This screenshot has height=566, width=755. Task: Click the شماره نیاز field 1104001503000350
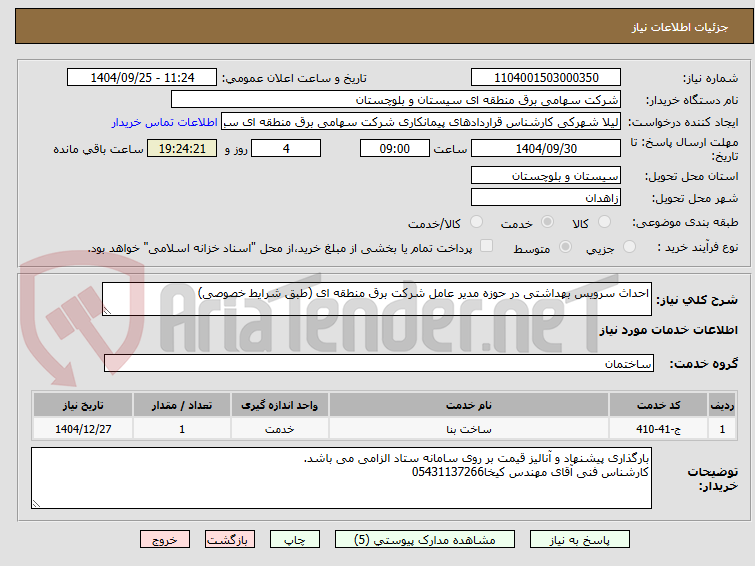[546, 78]
